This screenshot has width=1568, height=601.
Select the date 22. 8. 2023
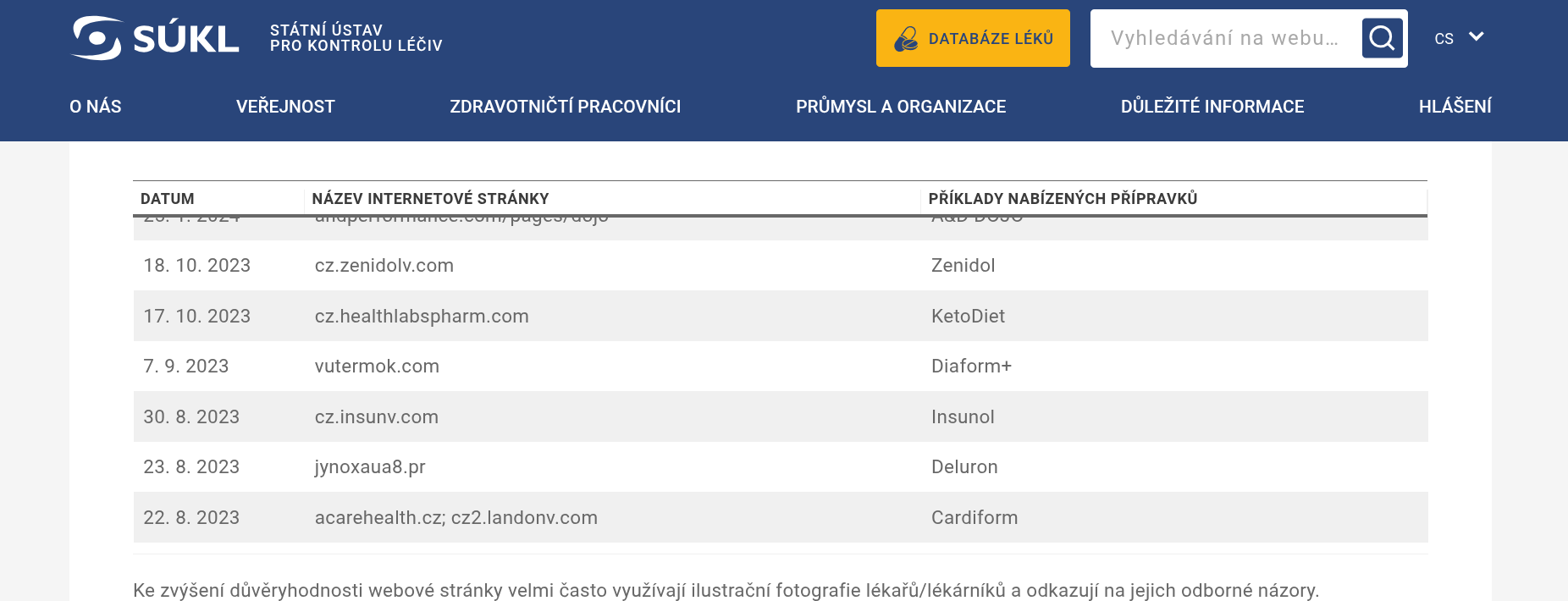191,518
